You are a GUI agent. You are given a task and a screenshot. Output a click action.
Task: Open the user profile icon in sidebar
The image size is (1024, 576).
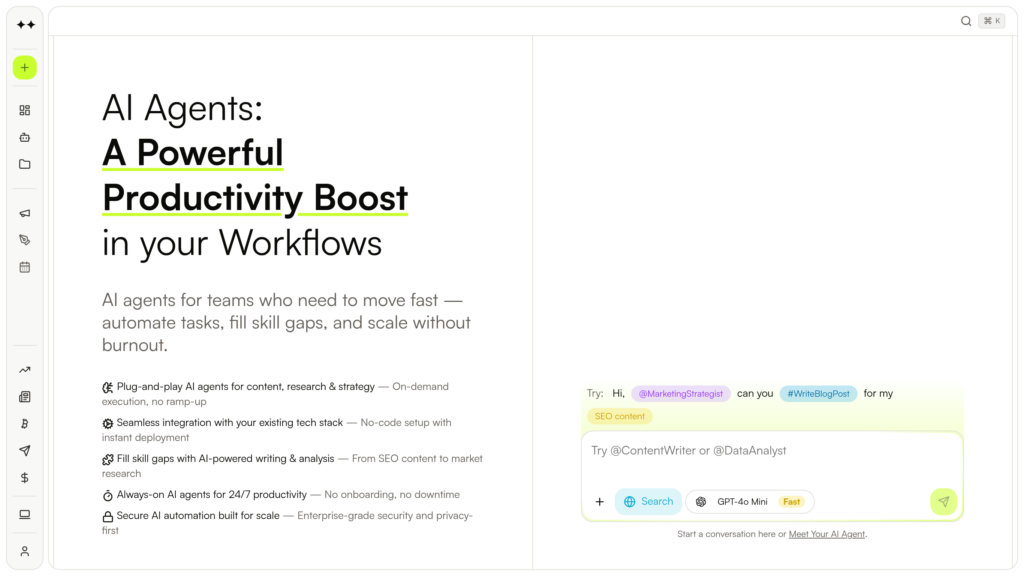click(25, 551)
